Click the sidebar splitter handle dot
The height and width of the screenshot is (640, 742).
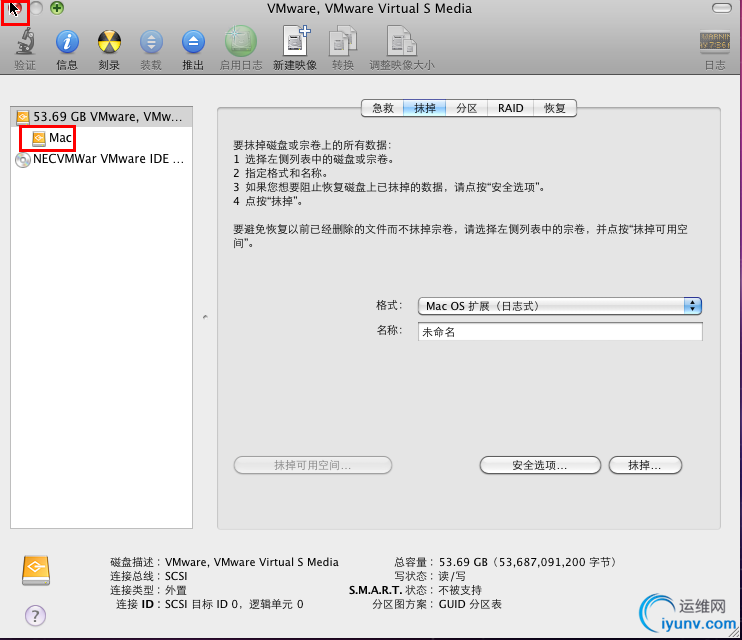point(205,317)
